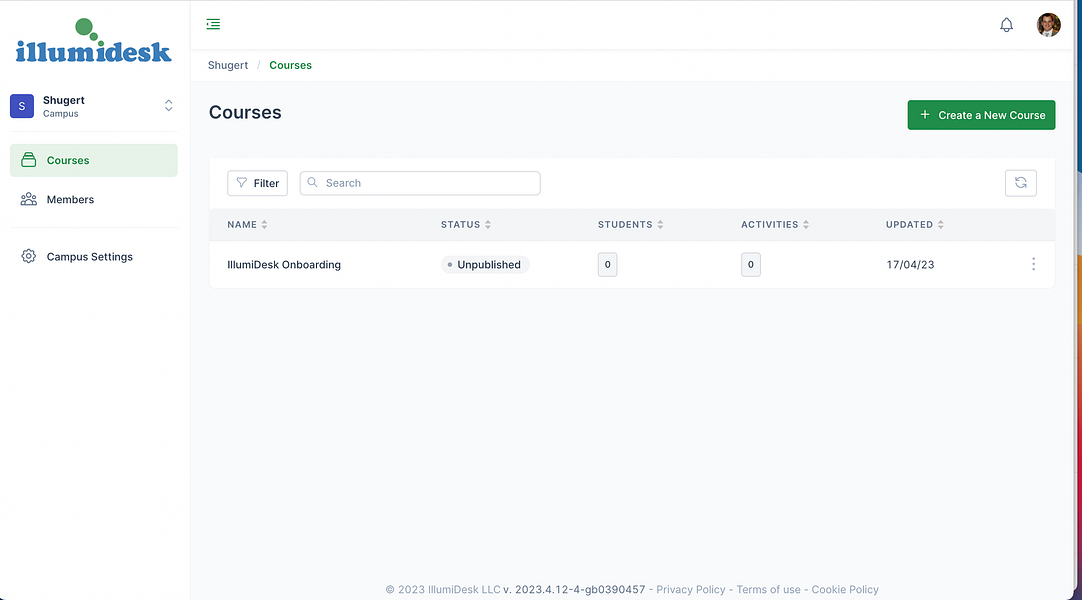
Task: Sort by the ACTIVITIES column
Action: 775,225
